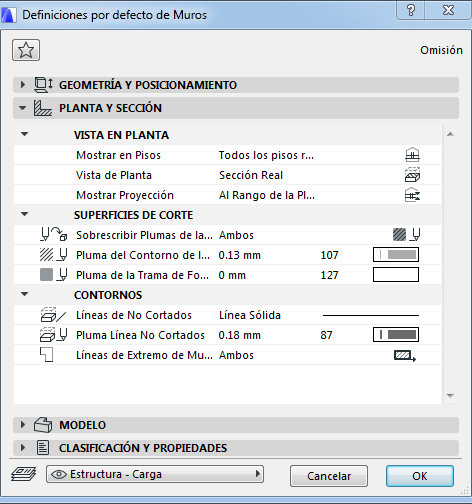Collapse the Vista en Planta group
Viewport: 472px width, 504px height.
[25, 134]
